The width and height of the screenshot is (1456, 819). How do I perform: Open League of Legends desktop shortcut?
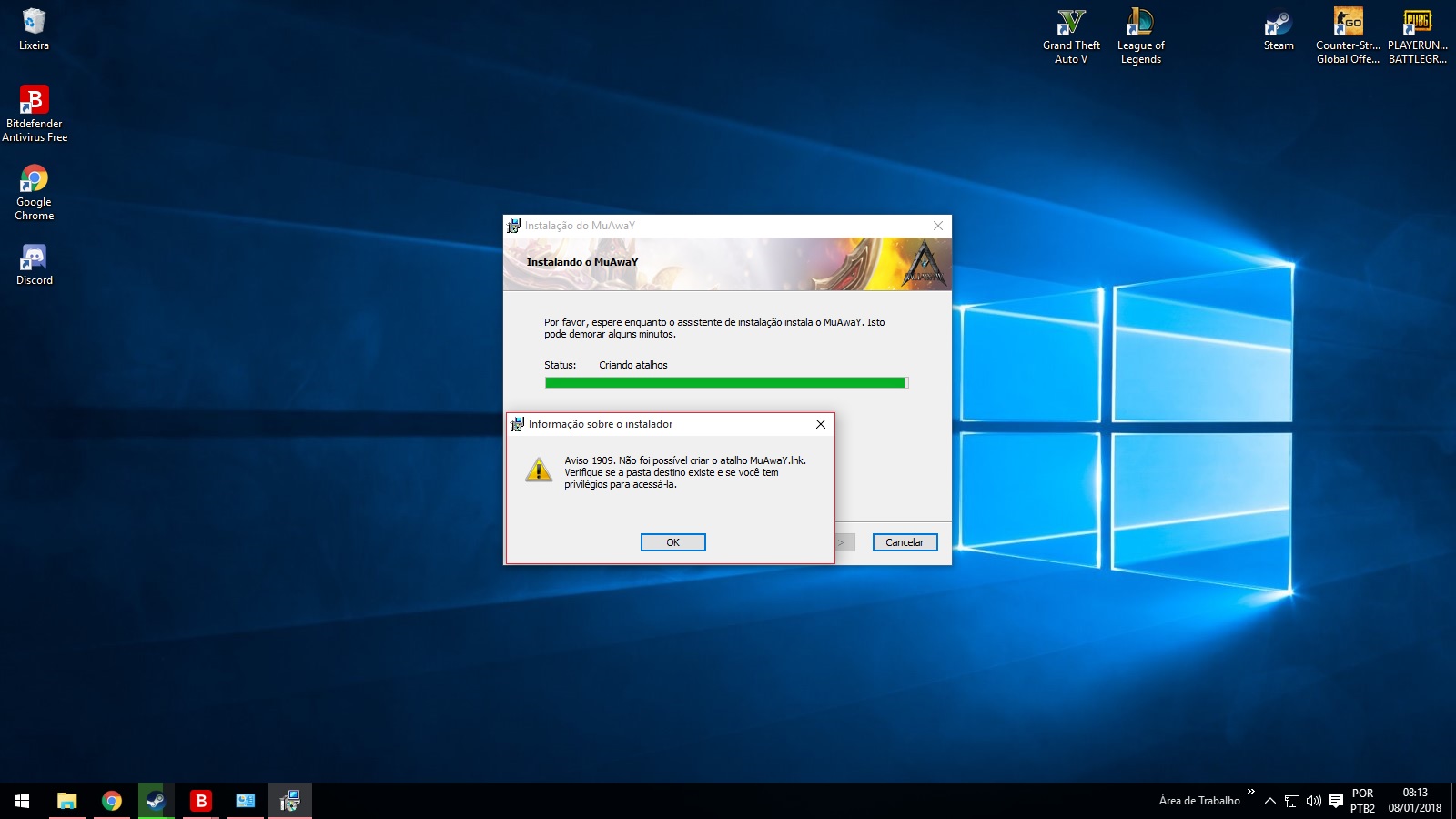1140,36
